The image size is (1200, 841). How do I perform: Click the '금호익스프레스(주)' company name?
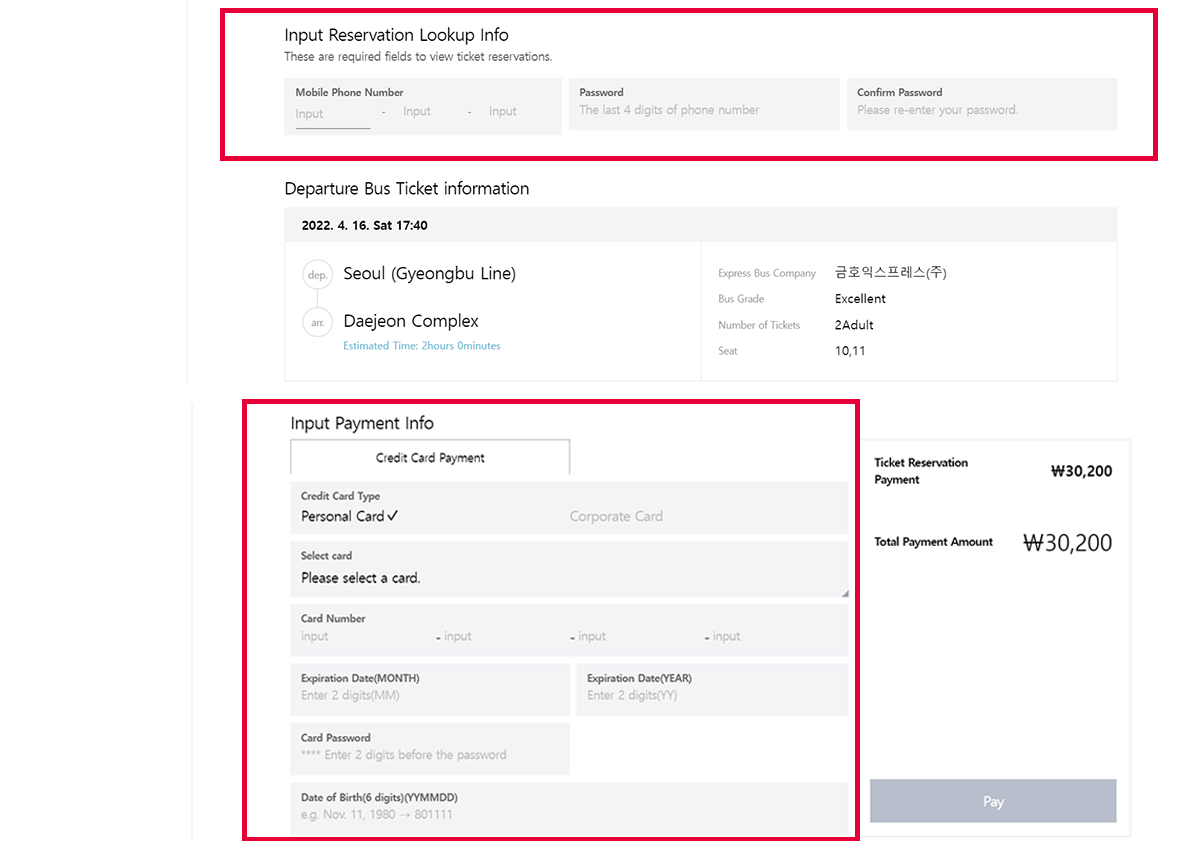890,272
